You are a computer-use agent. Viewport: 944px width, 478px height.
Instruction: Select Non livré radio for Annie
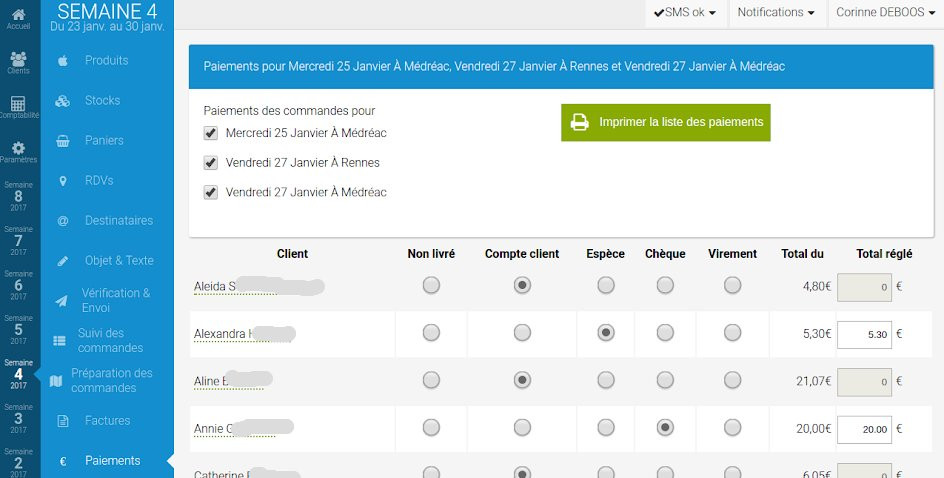pyautogui.click(x=431, y=428)
